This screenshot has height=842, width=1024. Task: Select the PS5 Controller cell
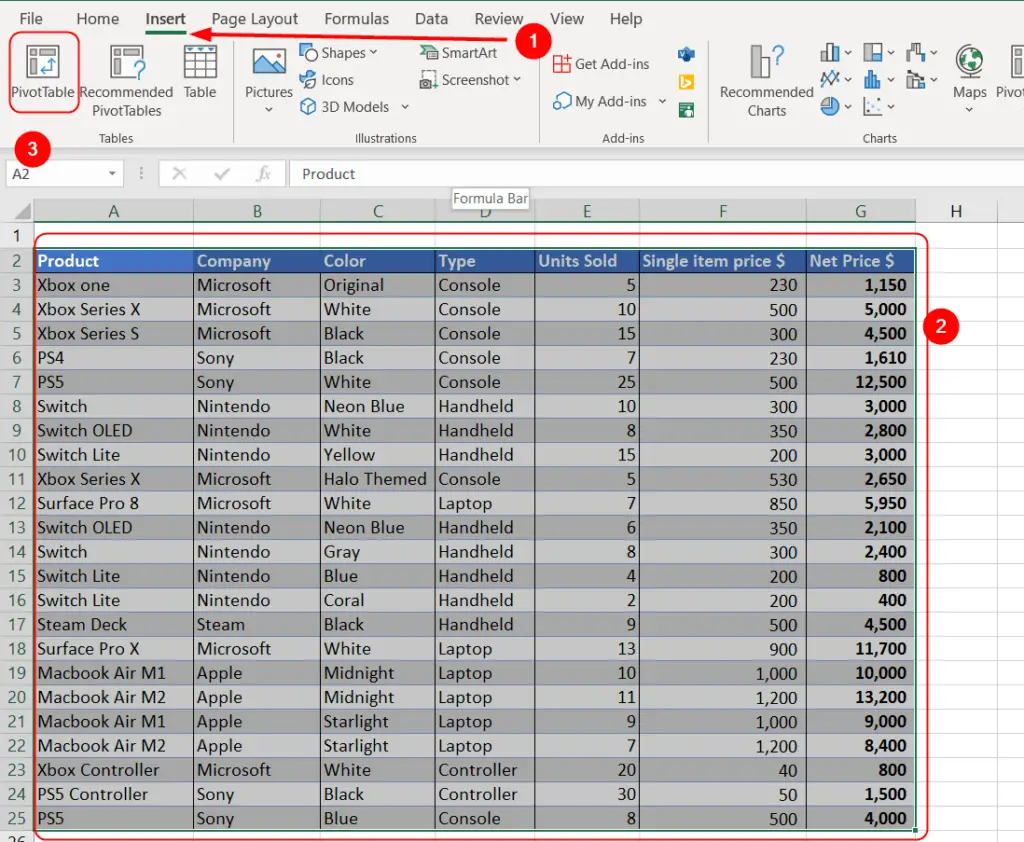pyautogui.click(x=114, y=794)
